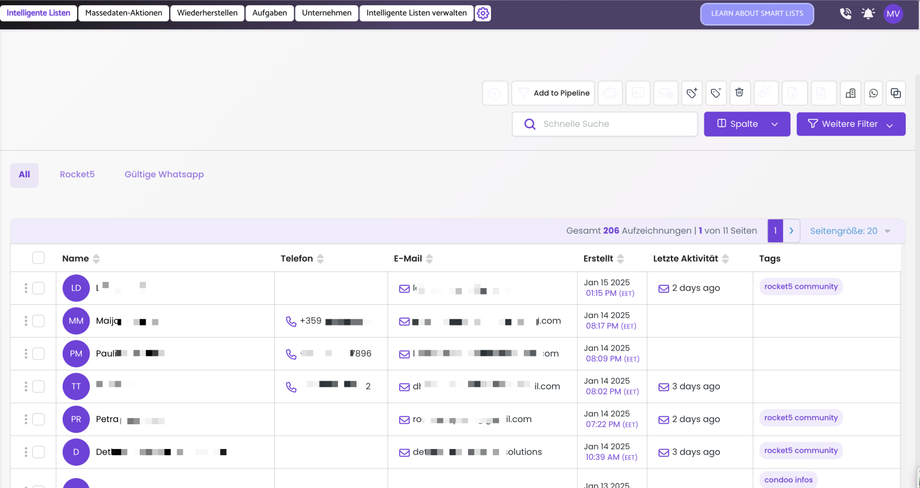Click Learn About Smart Lists button

click(x=757, y=14)
